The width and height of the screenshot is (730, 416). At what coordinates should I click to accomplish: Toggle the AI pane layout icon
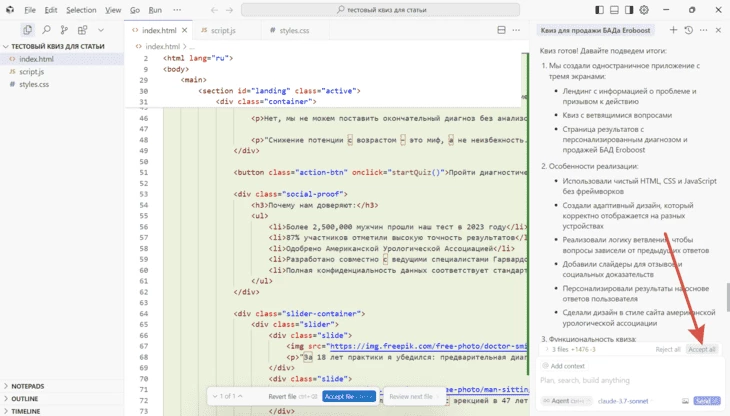click(629, 10)
